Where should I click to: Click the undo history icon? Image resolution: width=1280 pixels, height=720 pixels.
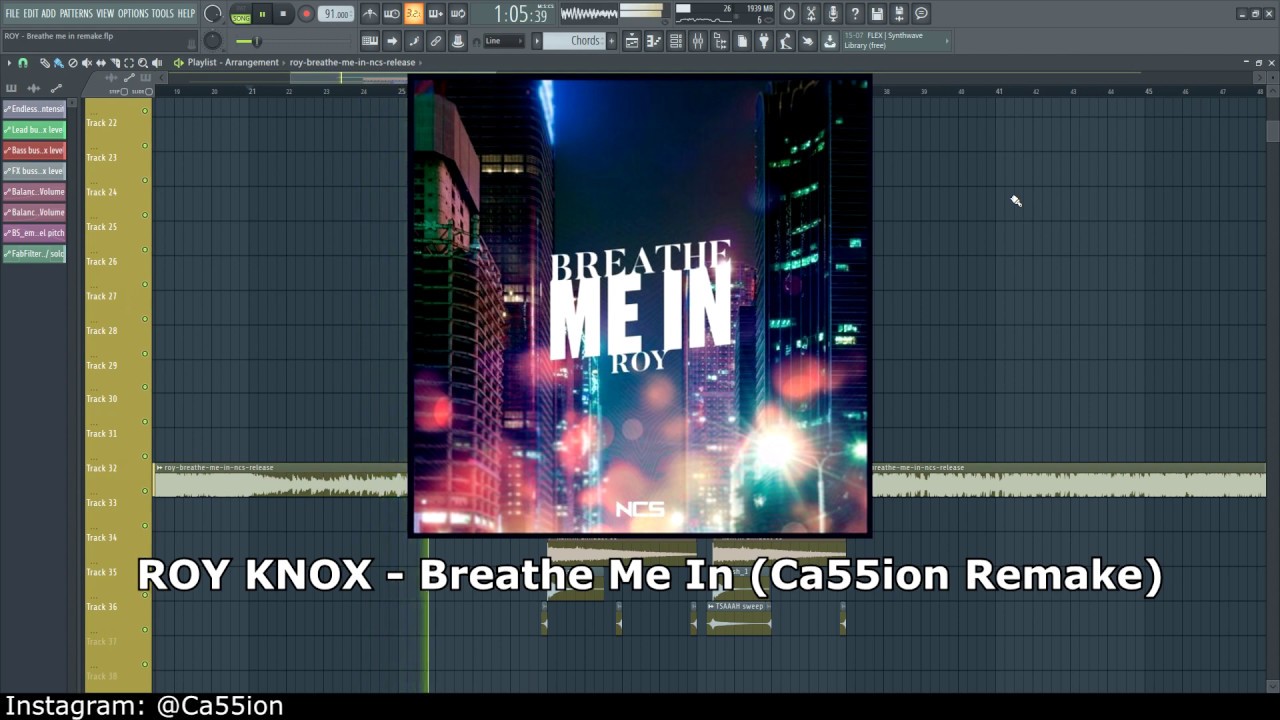pos(789,14)
